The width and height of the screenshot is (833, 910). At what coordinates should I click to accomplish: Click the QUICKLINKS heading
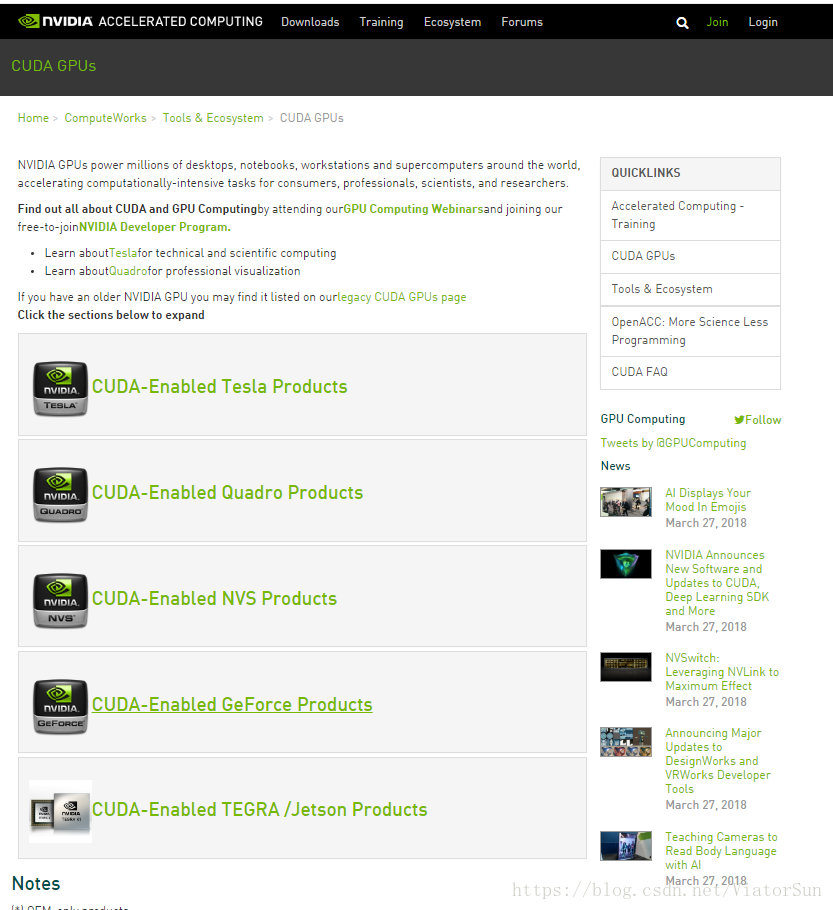point(646,173)
